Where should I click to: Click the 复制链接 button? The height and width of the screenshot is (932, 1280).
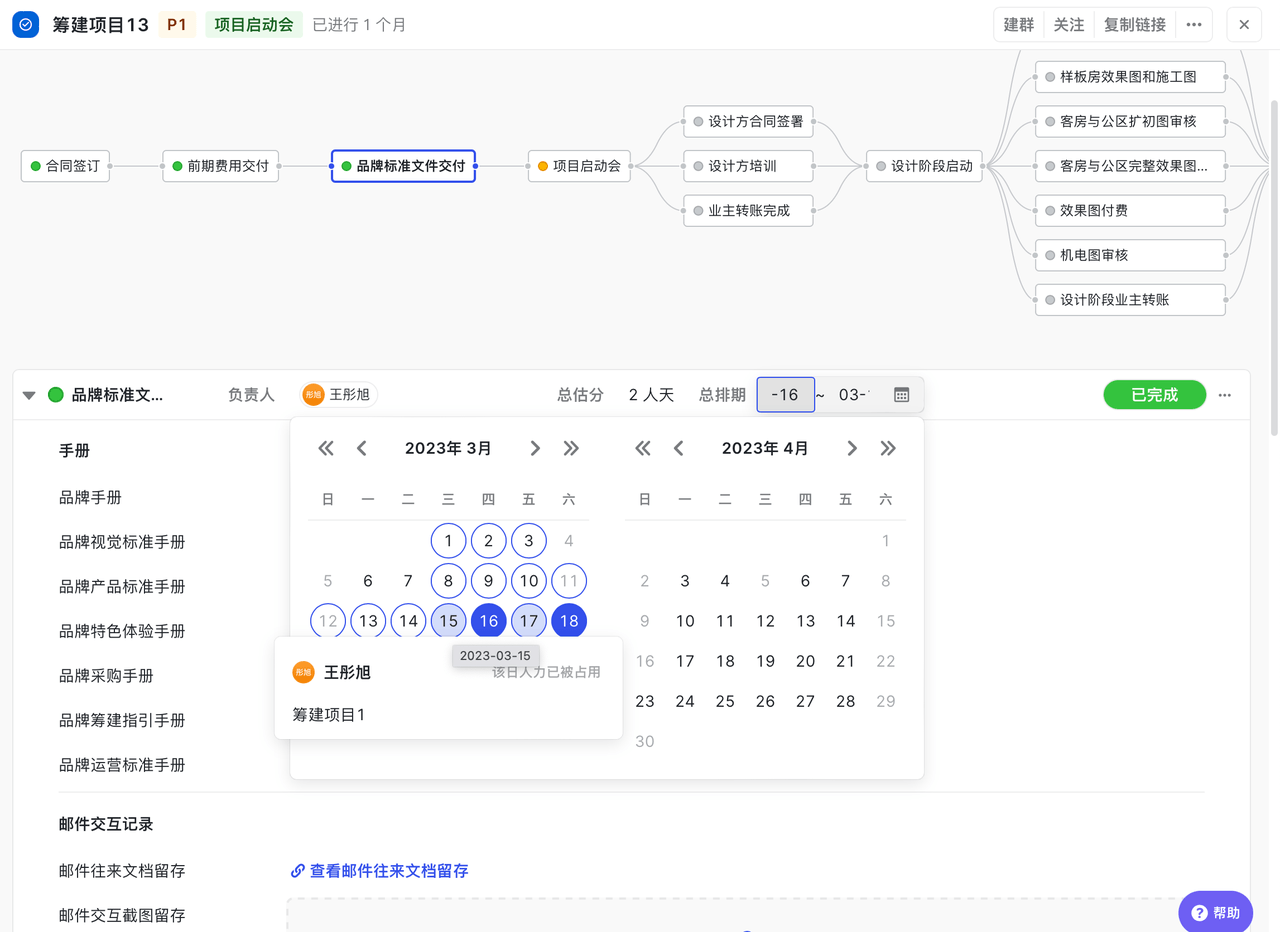point(1135,25)
